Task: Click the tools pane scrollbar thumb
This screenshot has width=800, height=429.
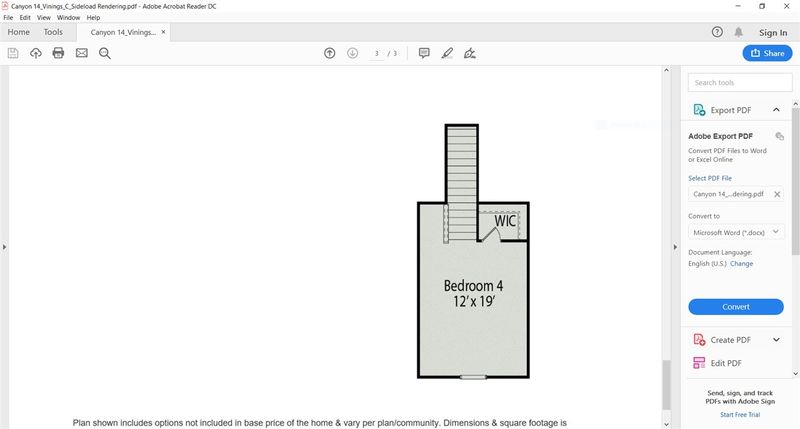Action: pos(795,181)
